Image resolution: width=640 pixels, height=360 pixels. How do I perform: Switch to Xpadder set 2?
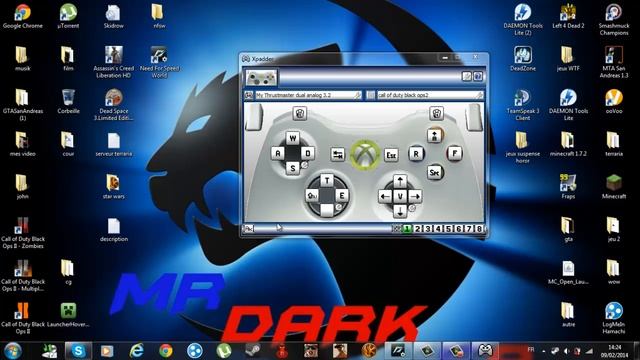coord(418,229)
